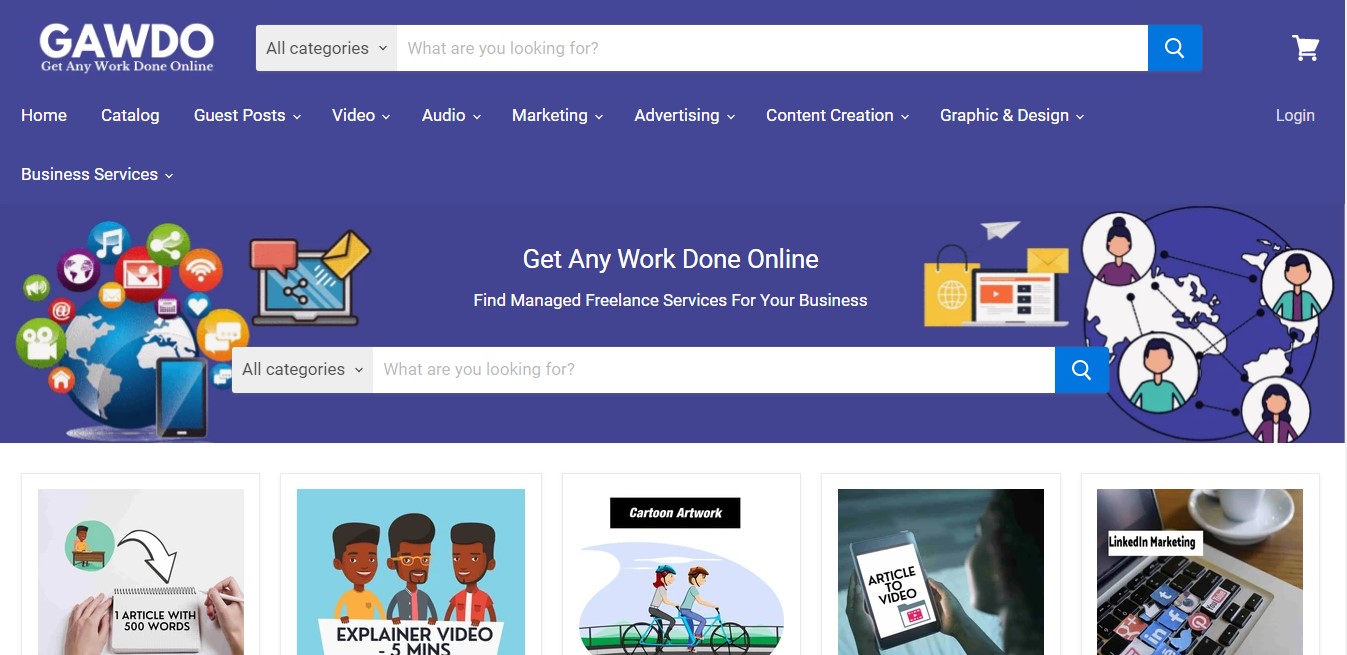Expand the Business Services menu
This screenshot has width=1347, height=655.
pos(97,175)
